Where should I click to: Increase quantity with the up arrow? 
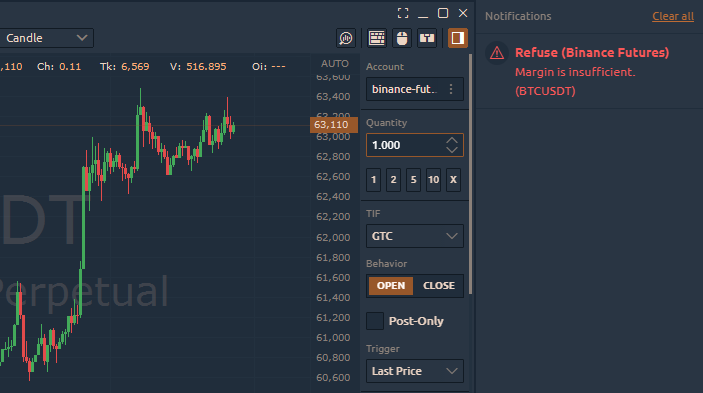tap(452, 140)
